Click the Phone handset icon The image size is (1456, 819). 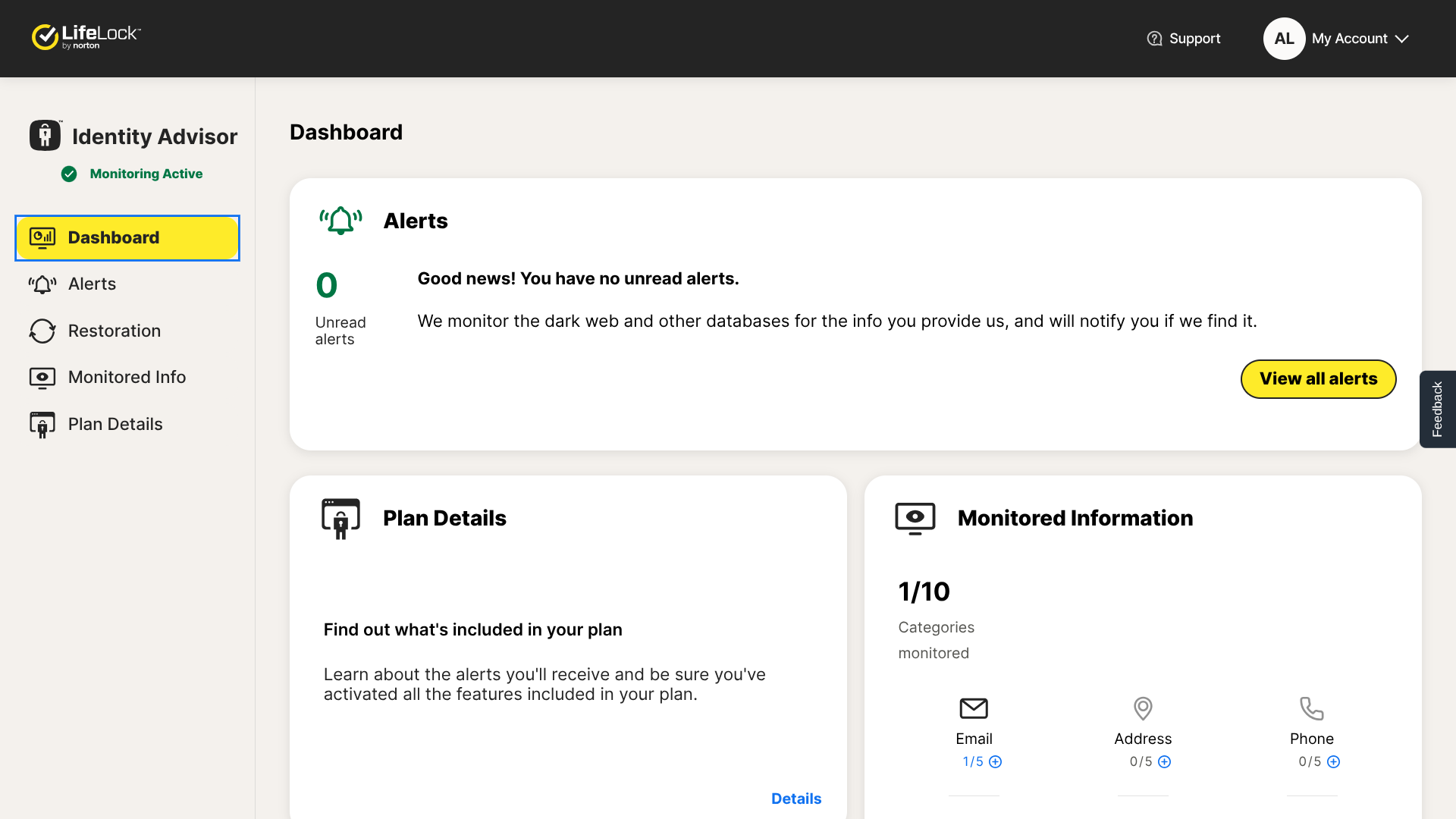coord(1312,708)
